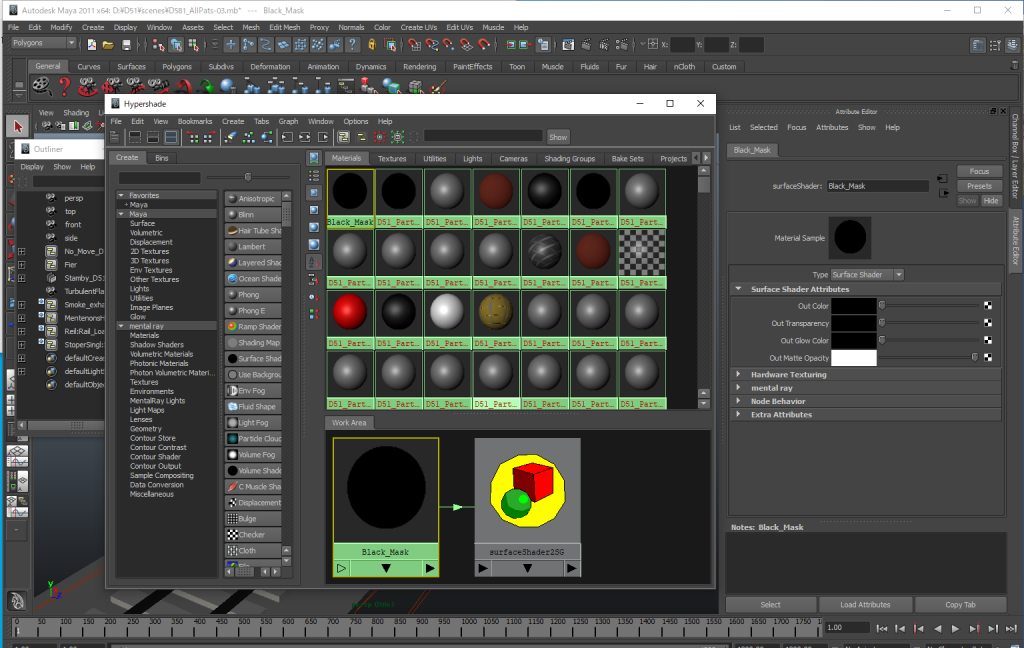Click the Out Matte Opacity white swatch
The image size is (1024, 648).
click(x=854, y=357)
